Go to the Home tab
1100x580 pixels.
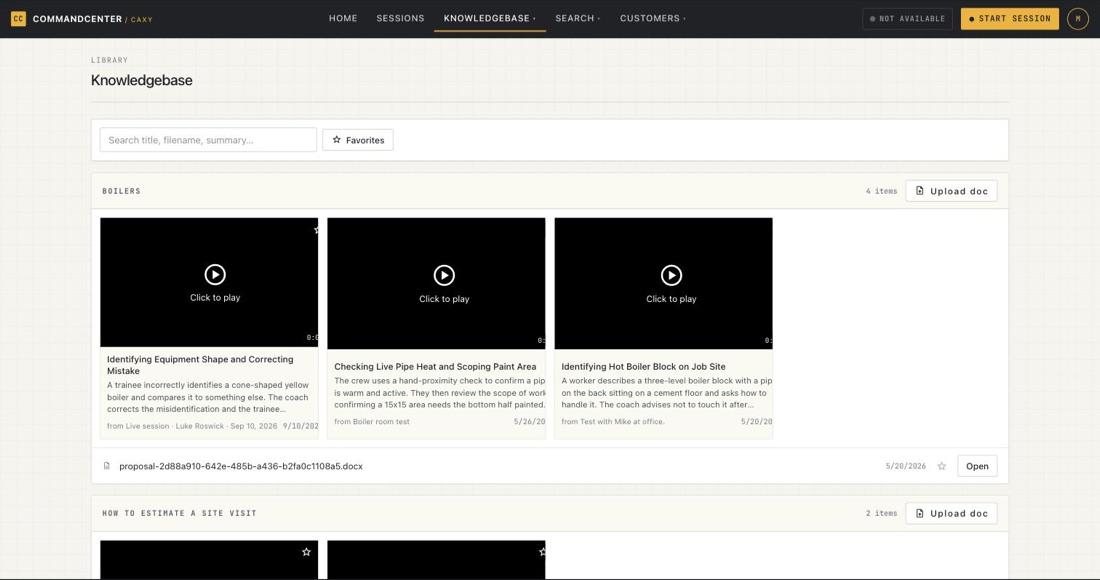click(343, 18)
